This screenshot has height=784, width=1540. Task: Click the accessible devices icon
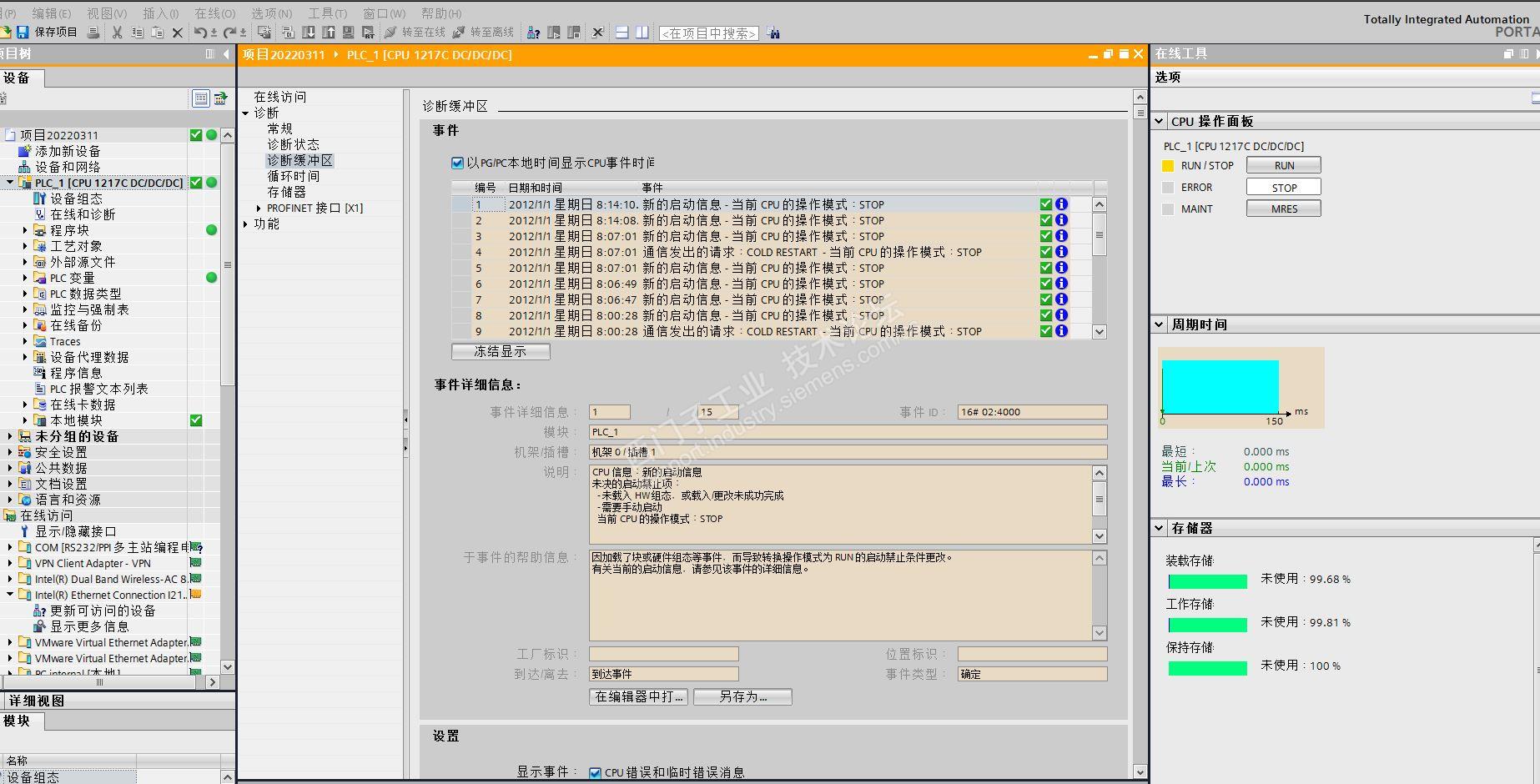point(533,33)
